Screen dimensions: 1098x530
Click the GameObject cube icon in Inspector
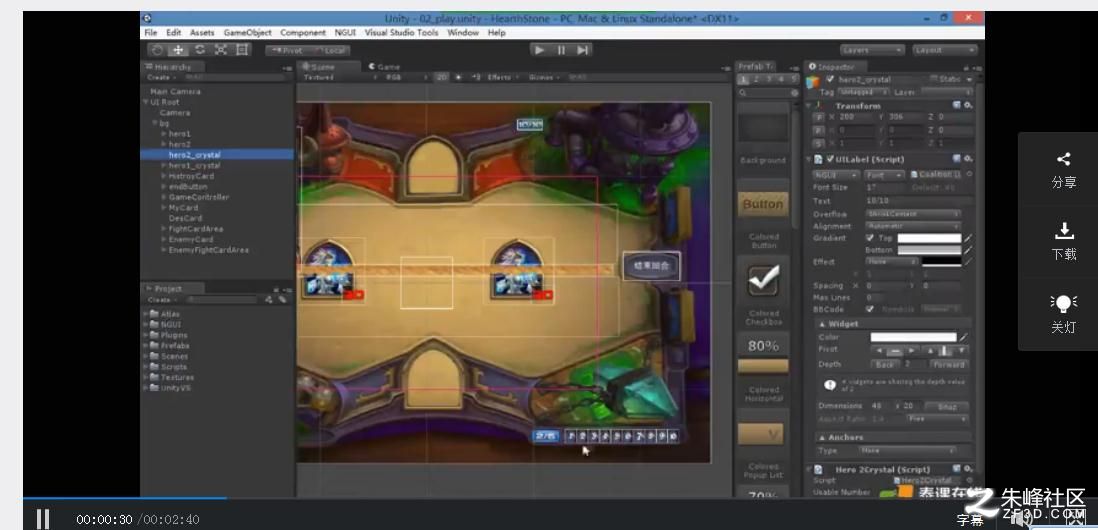tap(813, 81)
